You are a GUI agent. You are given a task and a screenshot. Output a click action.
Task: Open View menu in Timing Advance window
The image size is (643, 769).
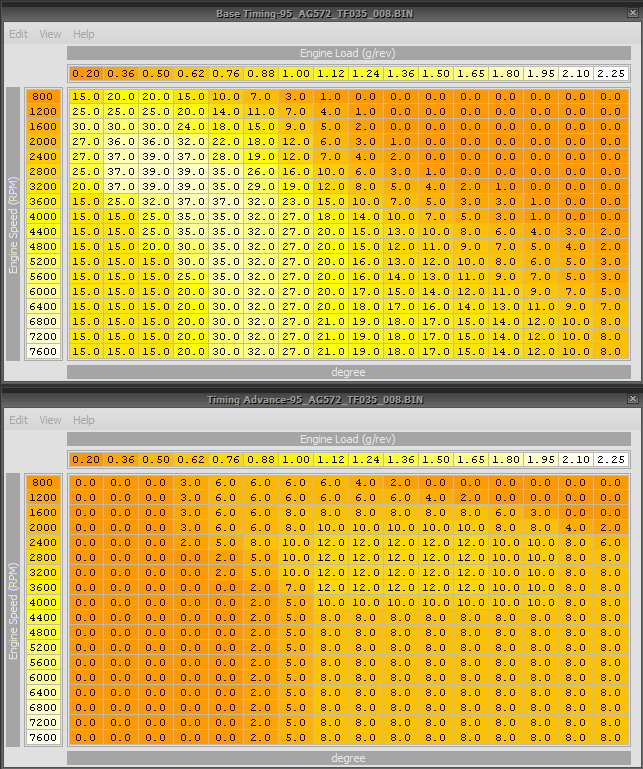click(50, 421)
